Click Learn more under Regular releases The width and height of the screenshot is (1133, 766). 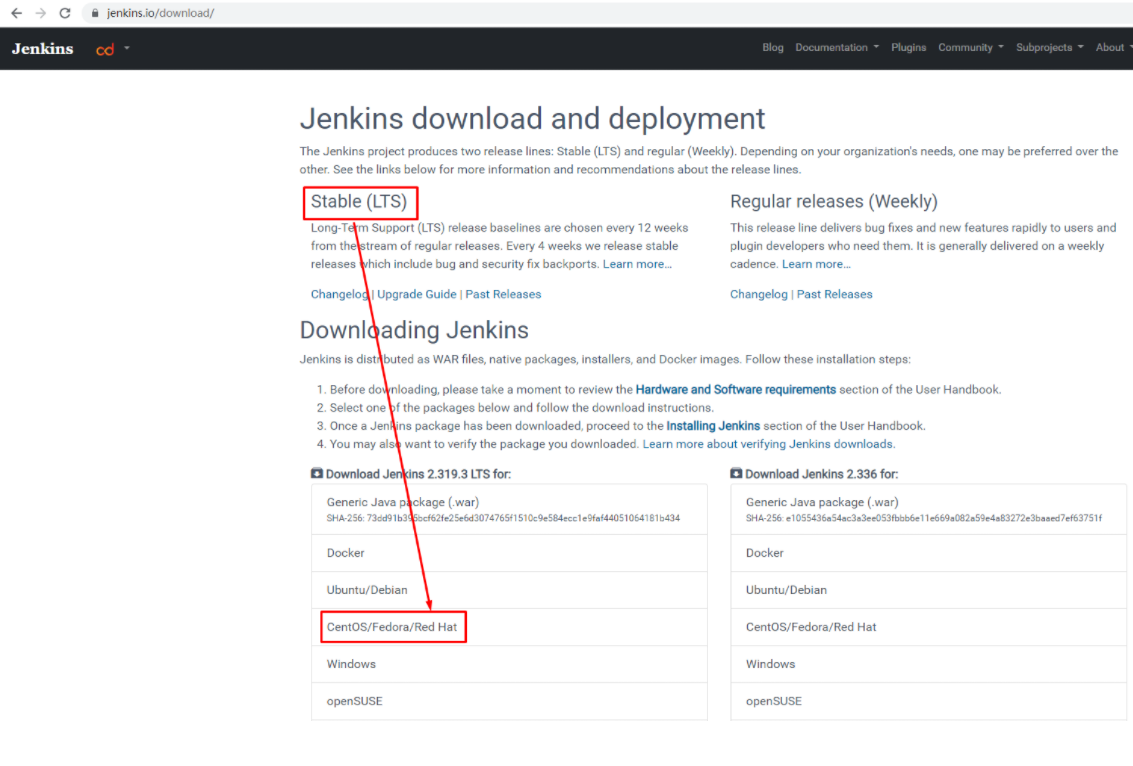[x=816, y=264]
